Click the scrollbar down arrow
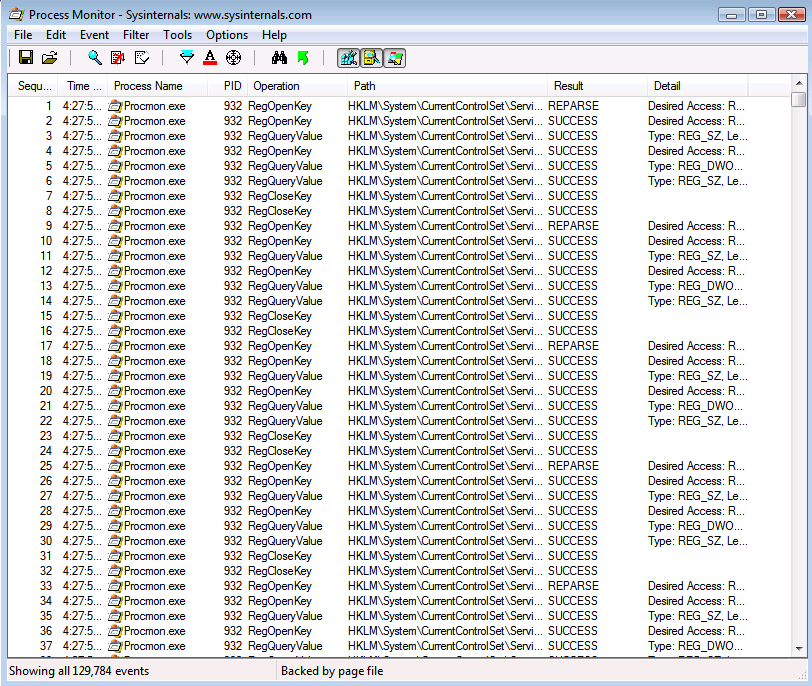This screenshot has width=812, height=686. pyautogui.click(x=799, y=648)
